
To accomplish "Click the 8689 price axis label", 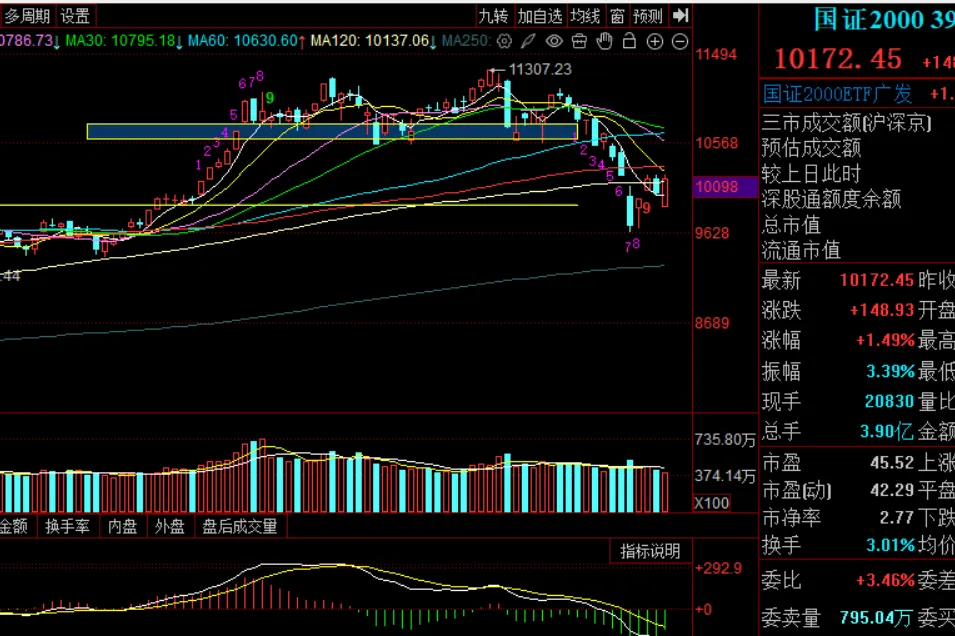I will click(712, 323).
